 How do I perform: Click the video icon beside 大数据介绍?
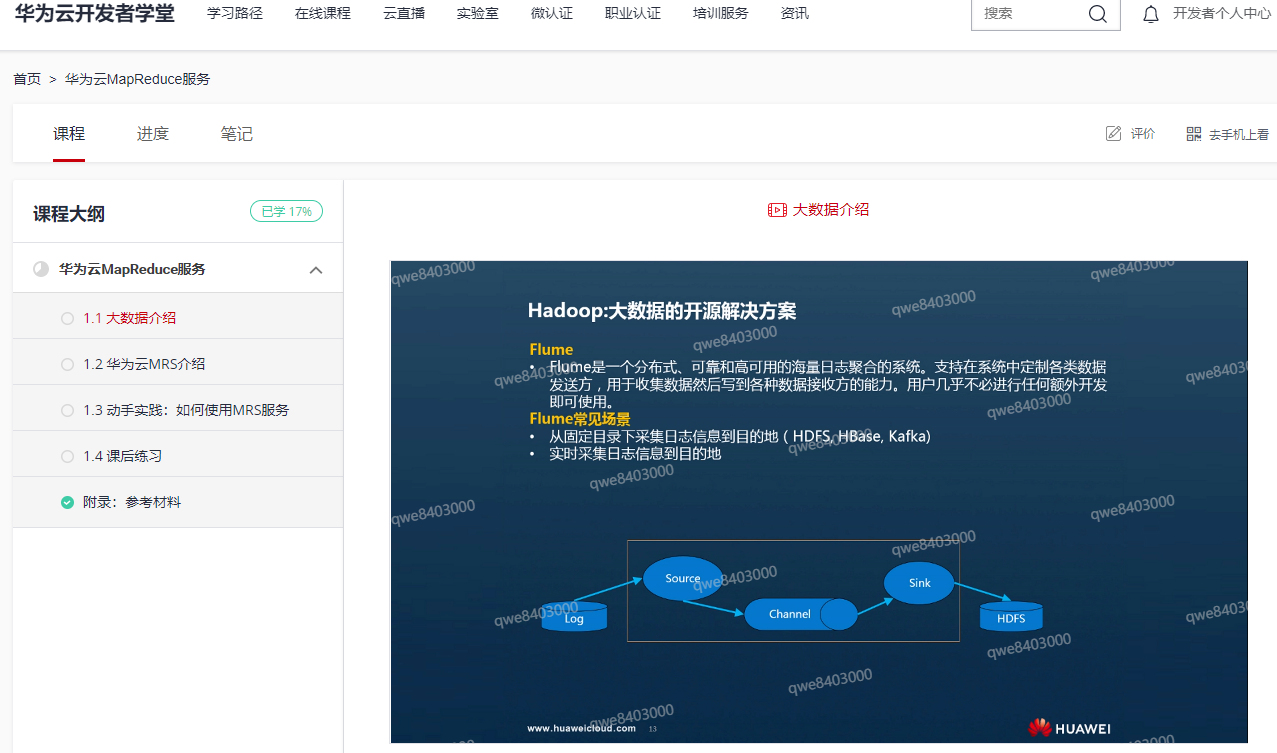click(777, 210)
